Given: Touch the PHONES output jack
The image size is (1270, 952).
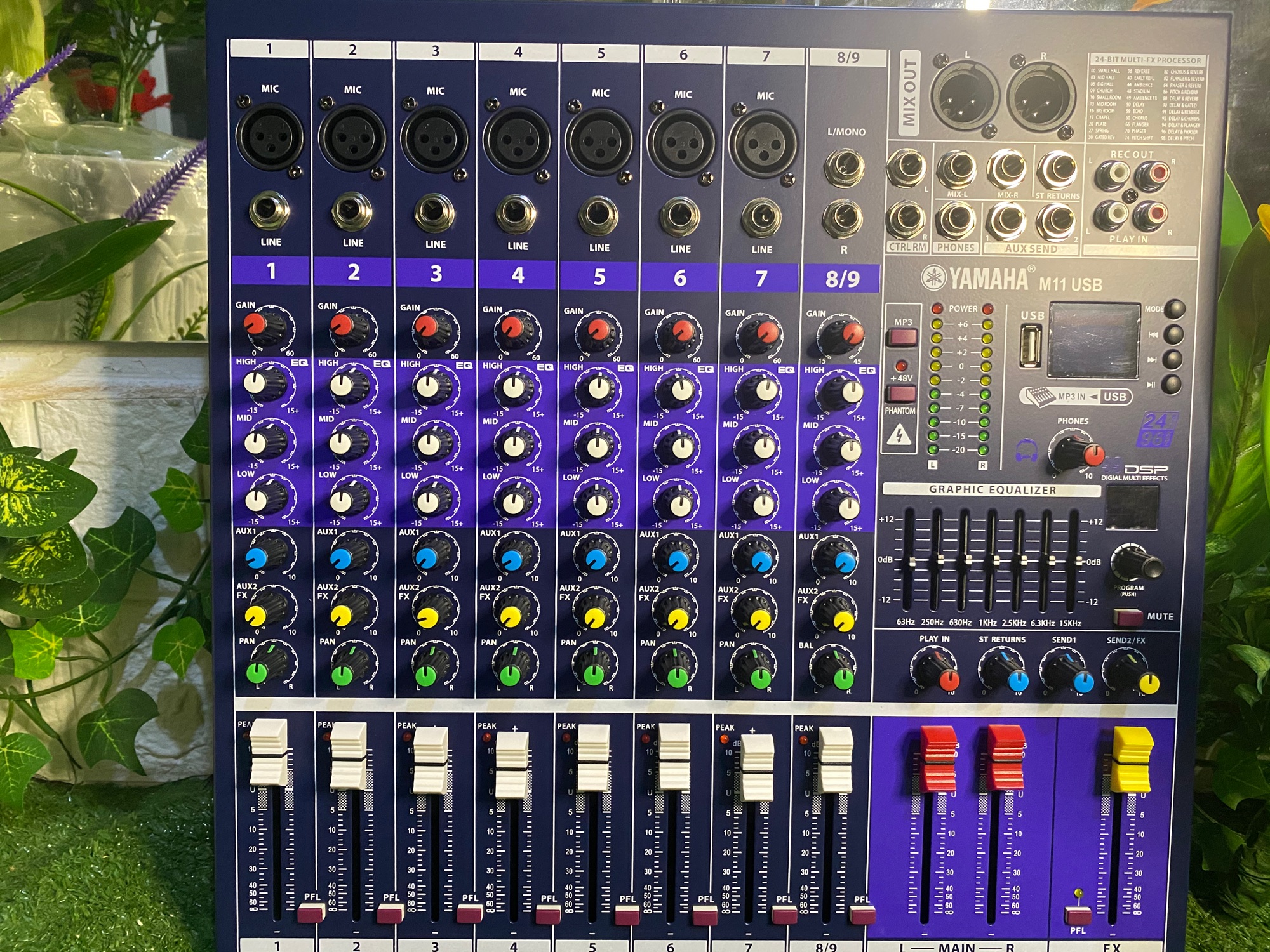Looking at the screenshot, I should coord(956,220).
